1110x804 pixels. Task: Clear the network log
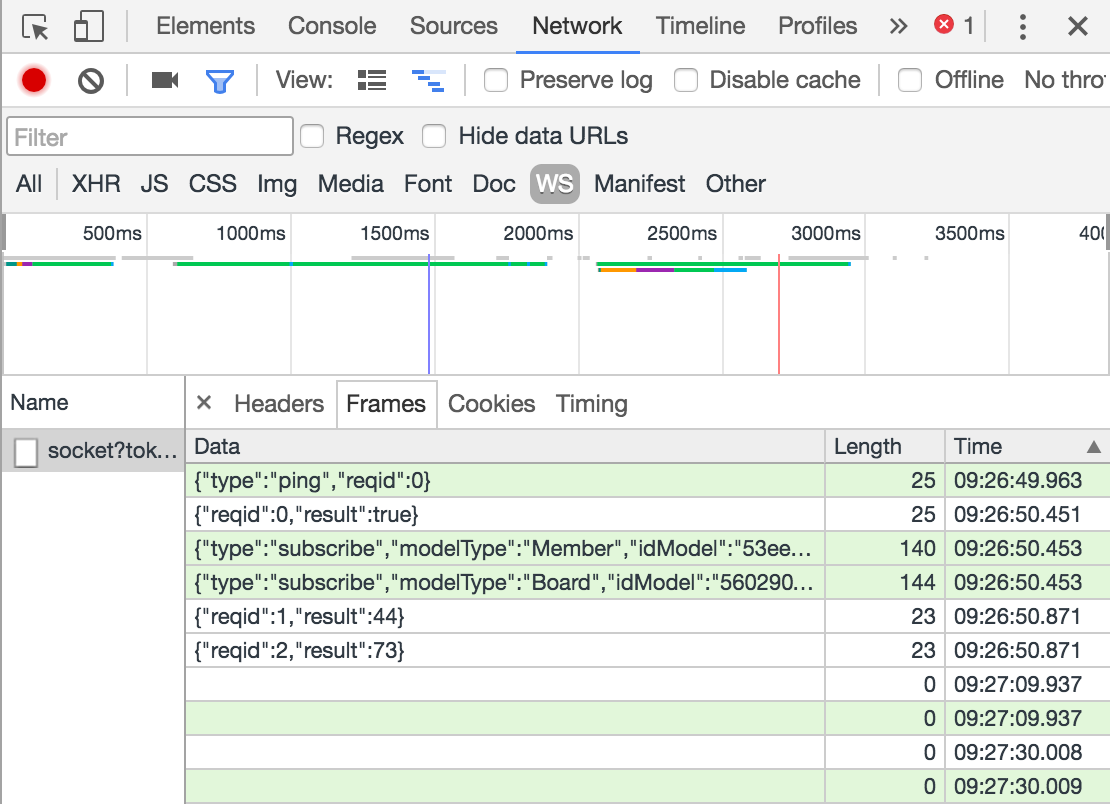(x=91, y=80)
